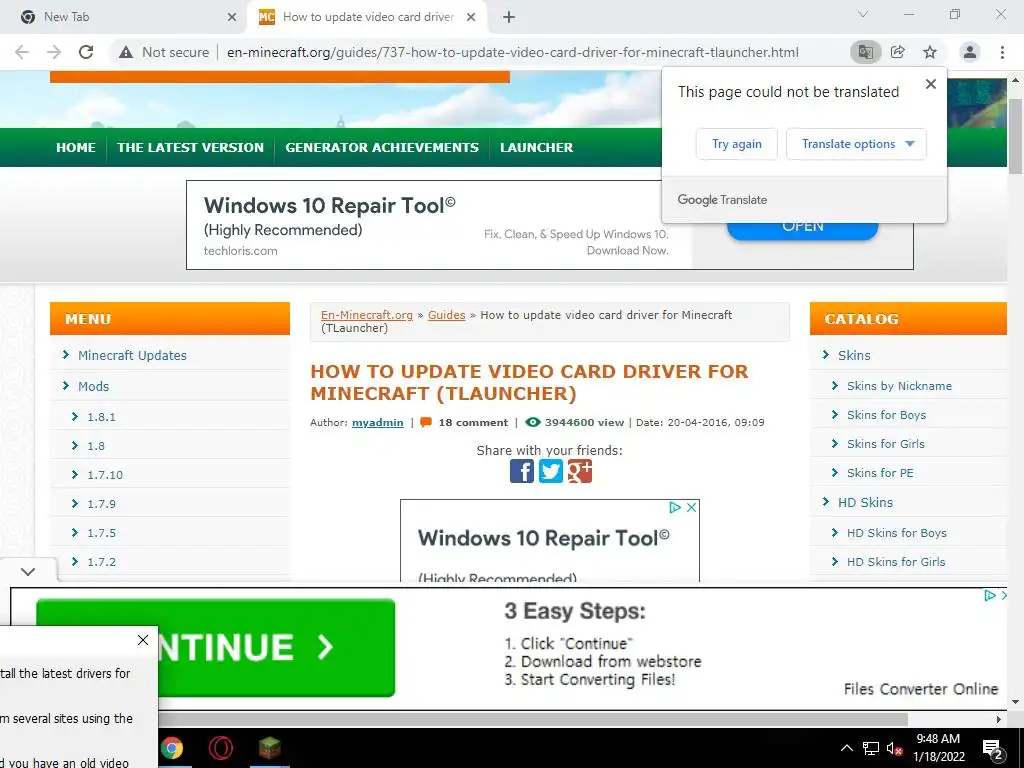1024x768 pixels.
Task: Share the article on Facebook
Action: click(522, 471)
